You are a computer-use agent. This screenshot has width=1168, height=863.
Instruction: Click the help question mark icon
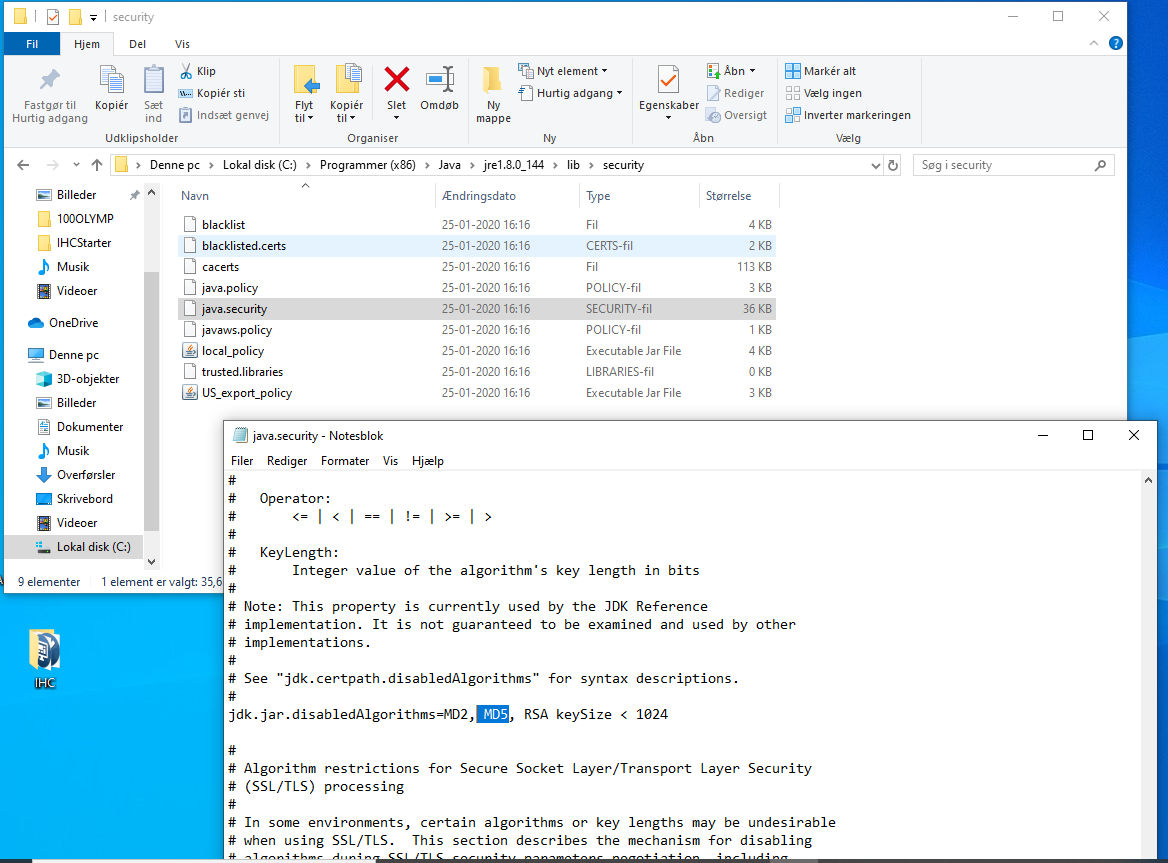click(x=1116, y=43)
